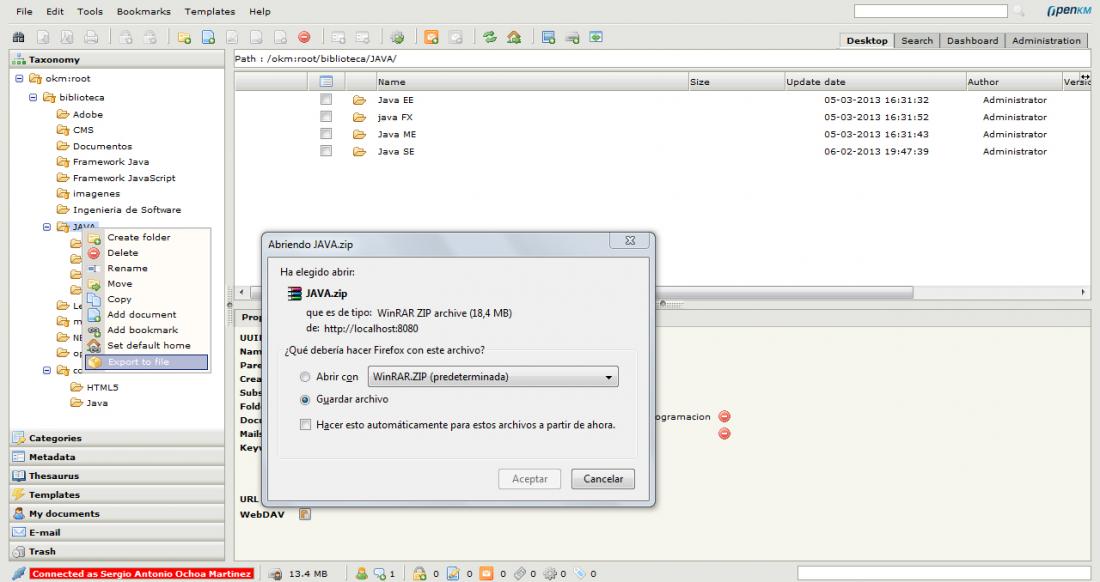Click the add document toolbar icon
The image size is (1100, 582).
pyautogui.click(x=207, y=37)
